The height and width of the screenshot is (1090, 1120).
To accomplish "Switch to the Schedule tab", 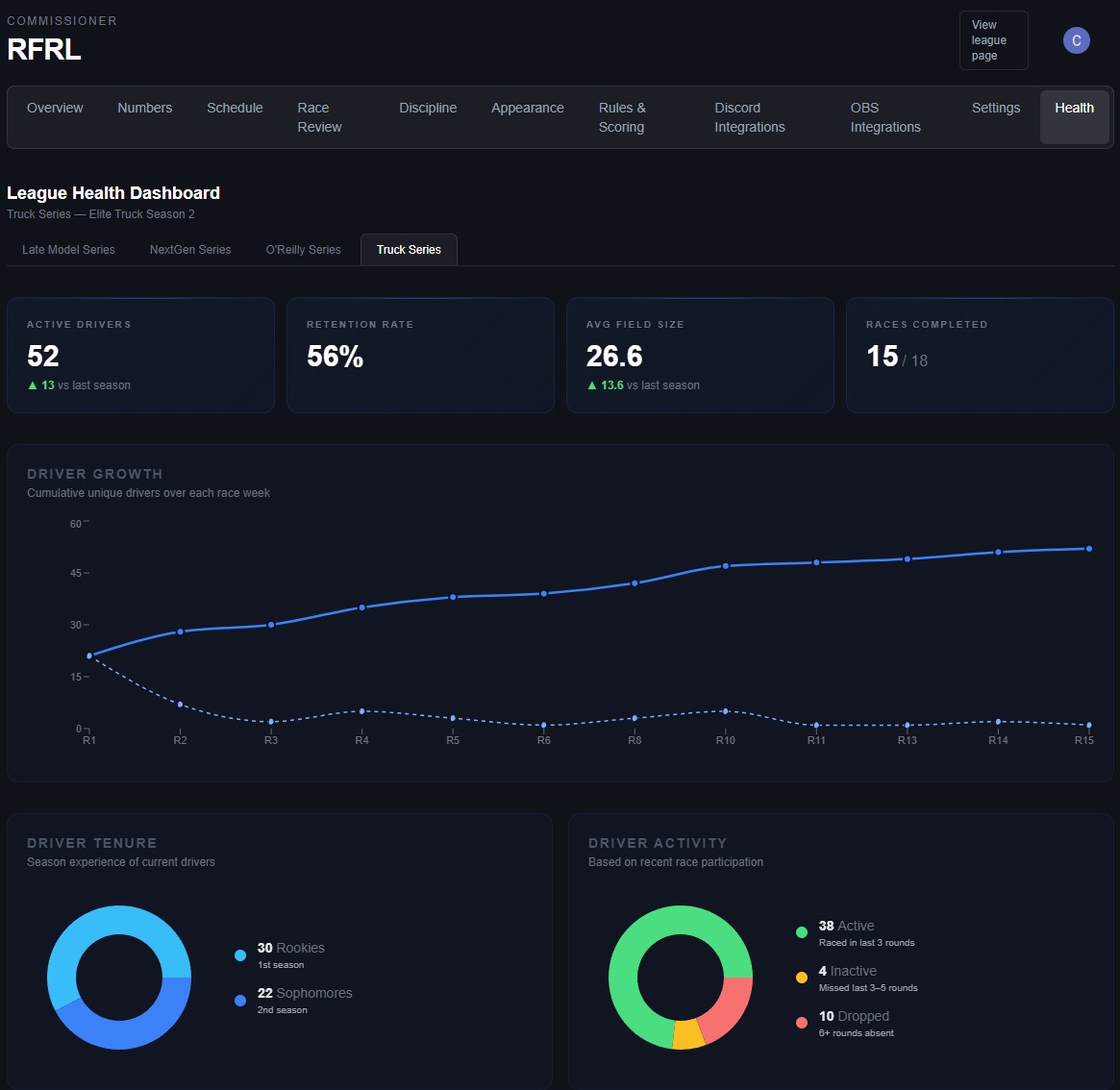I will 235,108.
